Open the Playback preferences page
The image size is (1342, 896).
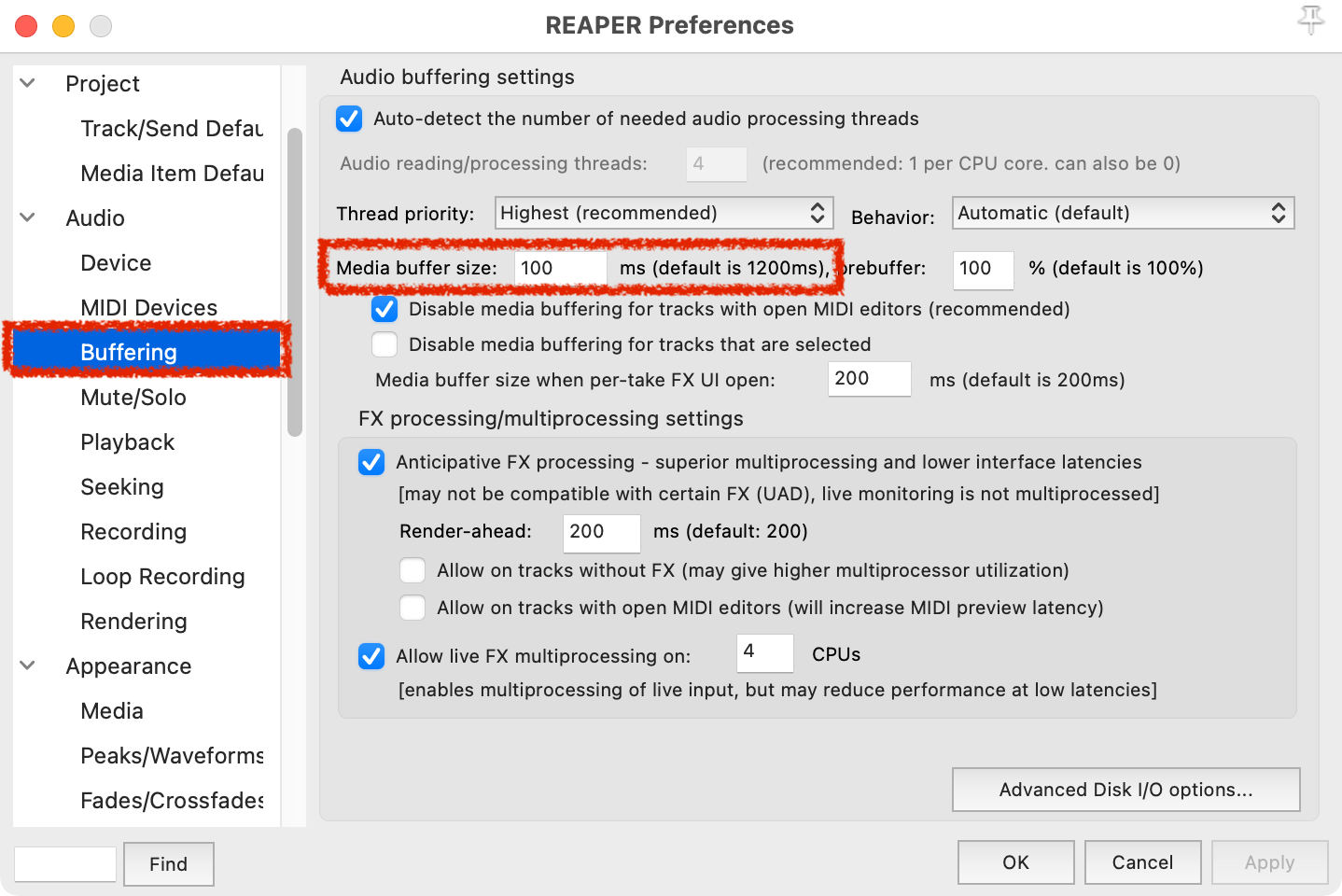127,441
